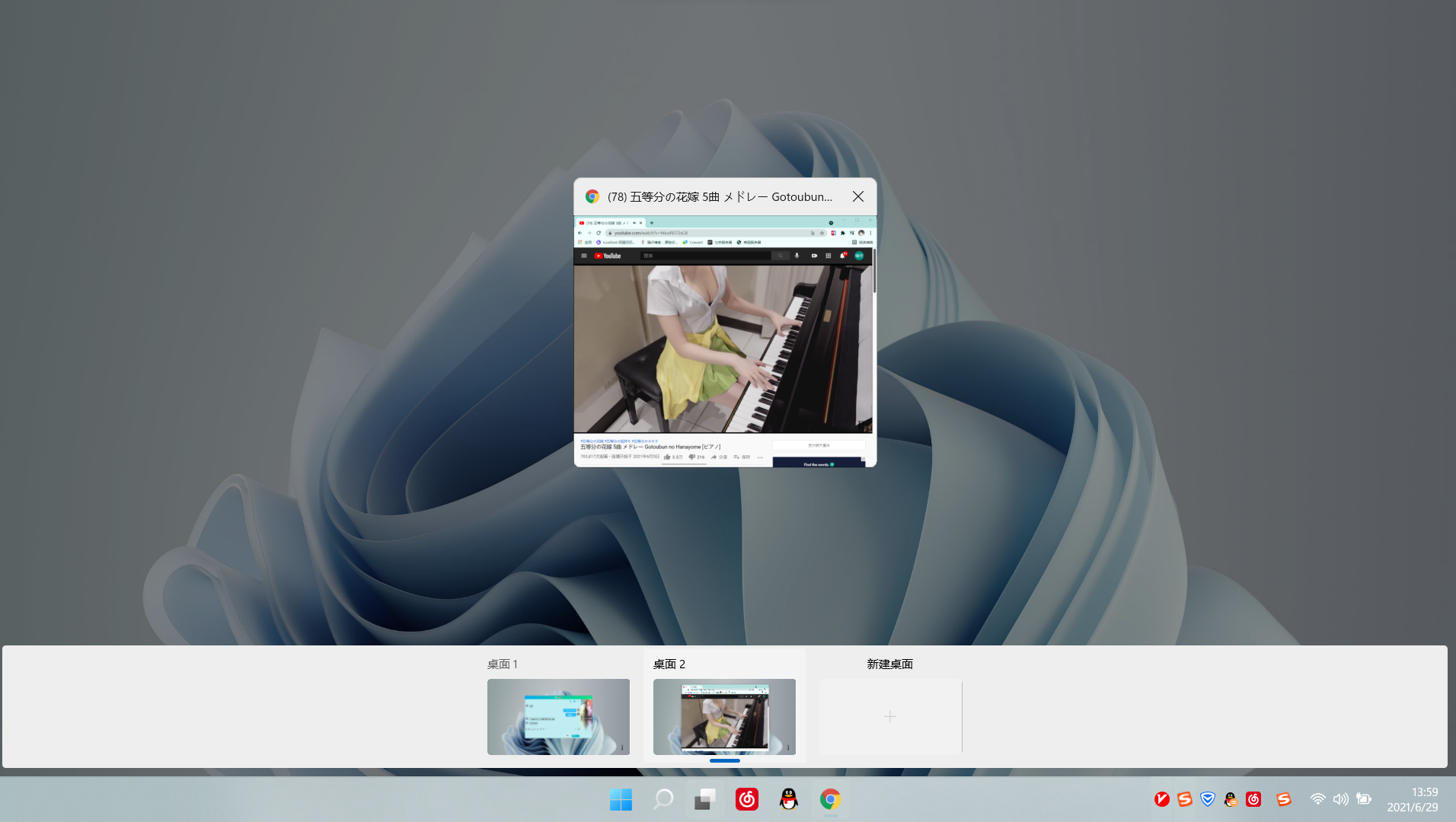Click the battery status icon
Viewport: 1456px width, 822px height.
coord(1364,799)
